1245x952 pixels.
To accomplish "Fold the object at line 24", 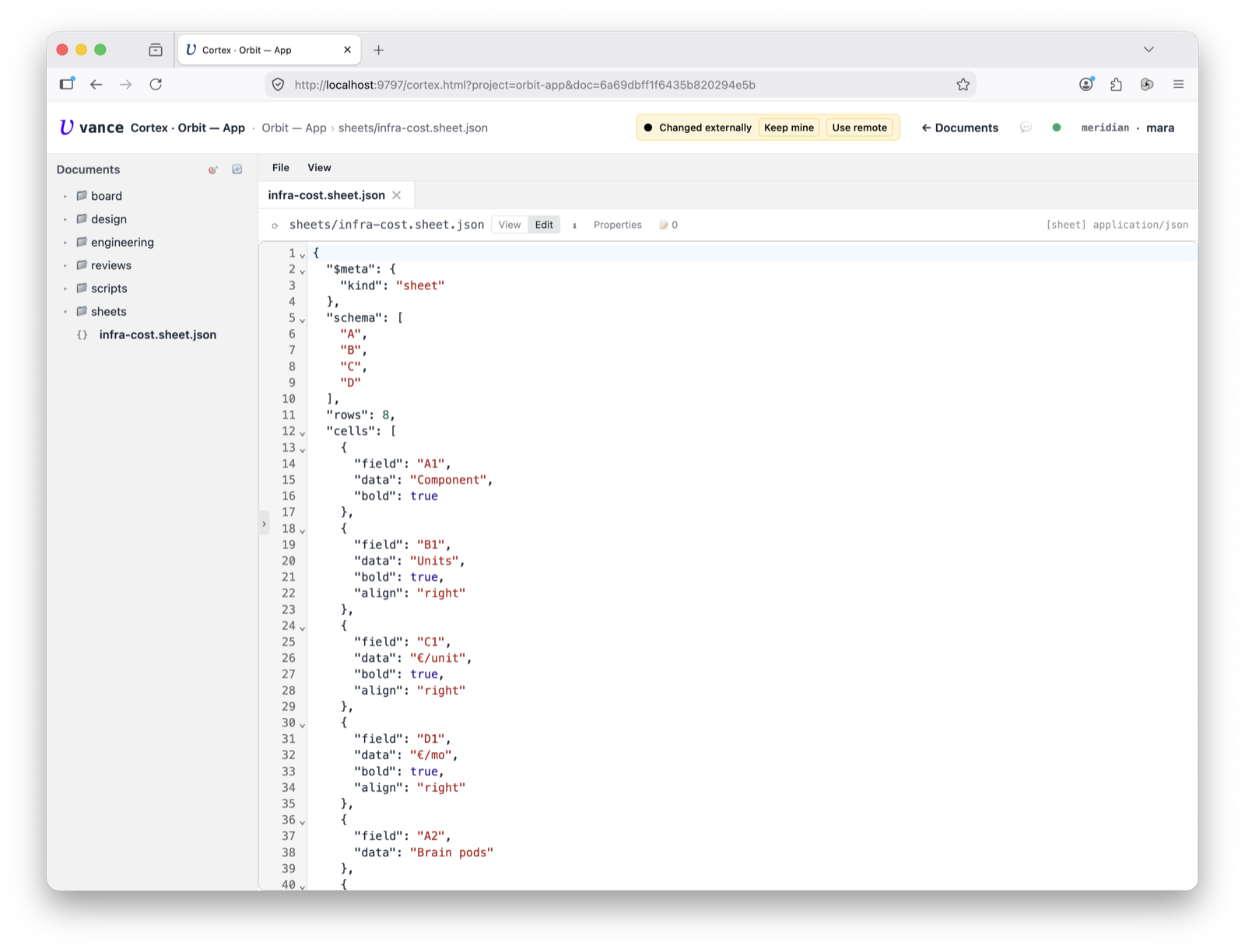I will click(303, 627).
